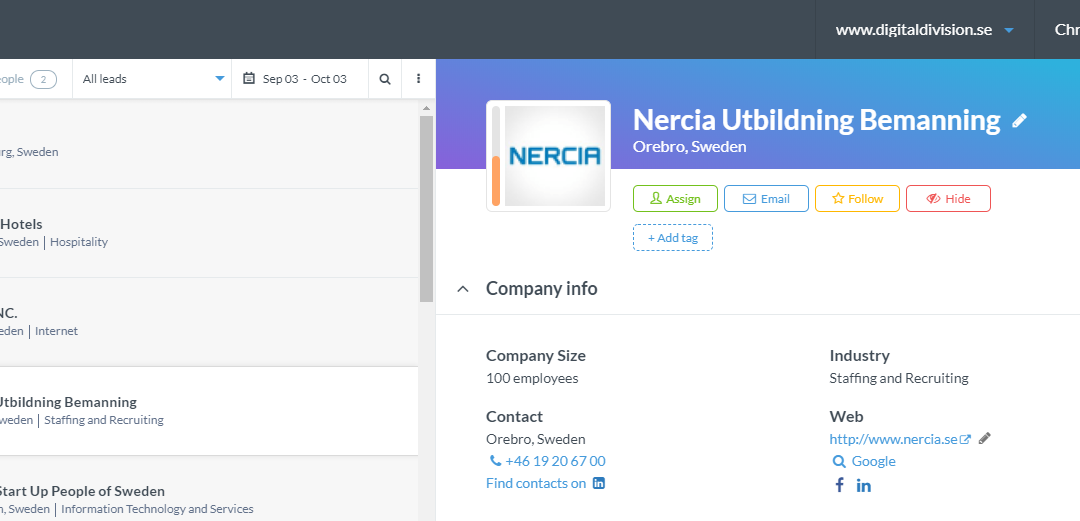The width and height of the screenshot is (1080, 521).
Task: Open the http://www.nercia.se link
Action: (893, 439)
